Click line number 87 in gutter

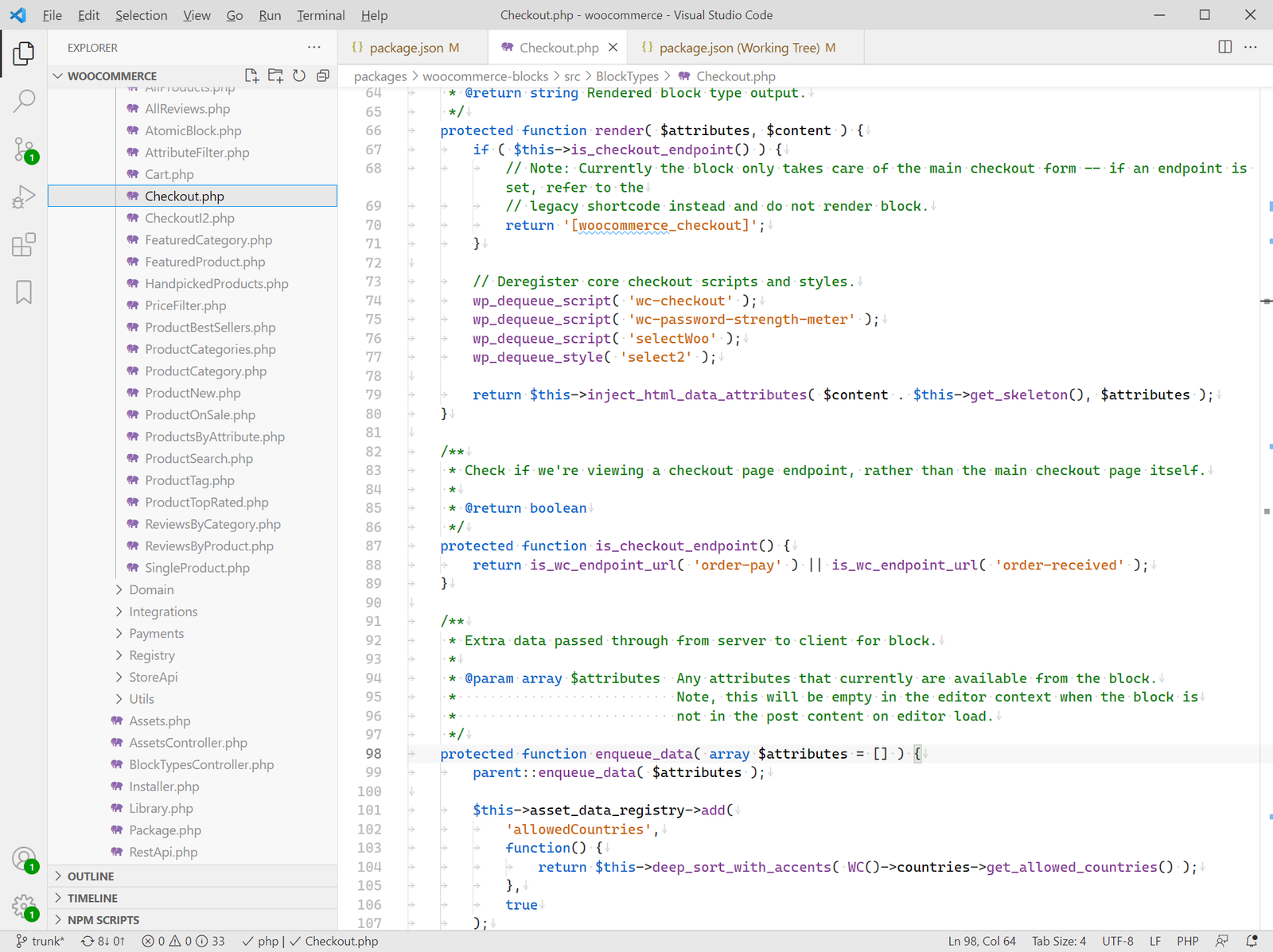tap(373, 546)
